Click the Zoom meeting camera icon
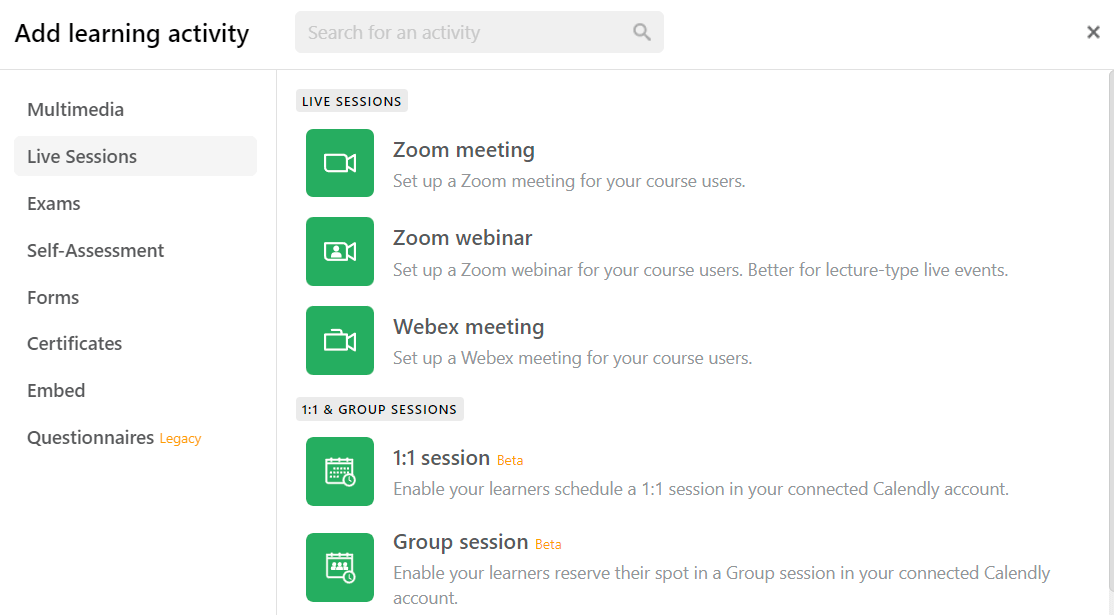The width and height of the screenshot is (1114, 615). pyautogui.click(x=340, y=163)
